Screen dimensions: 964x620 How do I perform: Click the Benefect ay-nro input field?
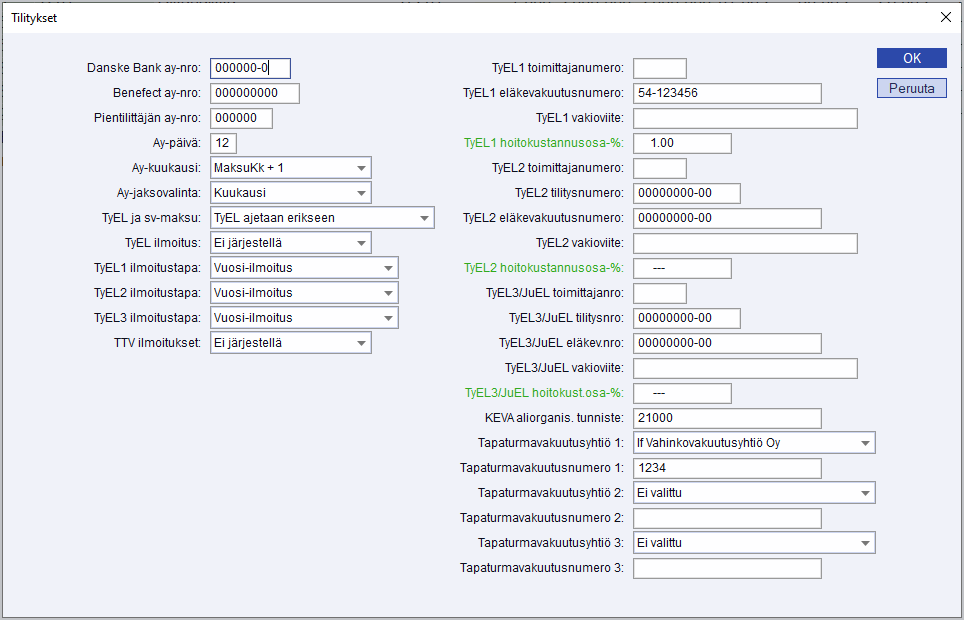click(254, 93)
